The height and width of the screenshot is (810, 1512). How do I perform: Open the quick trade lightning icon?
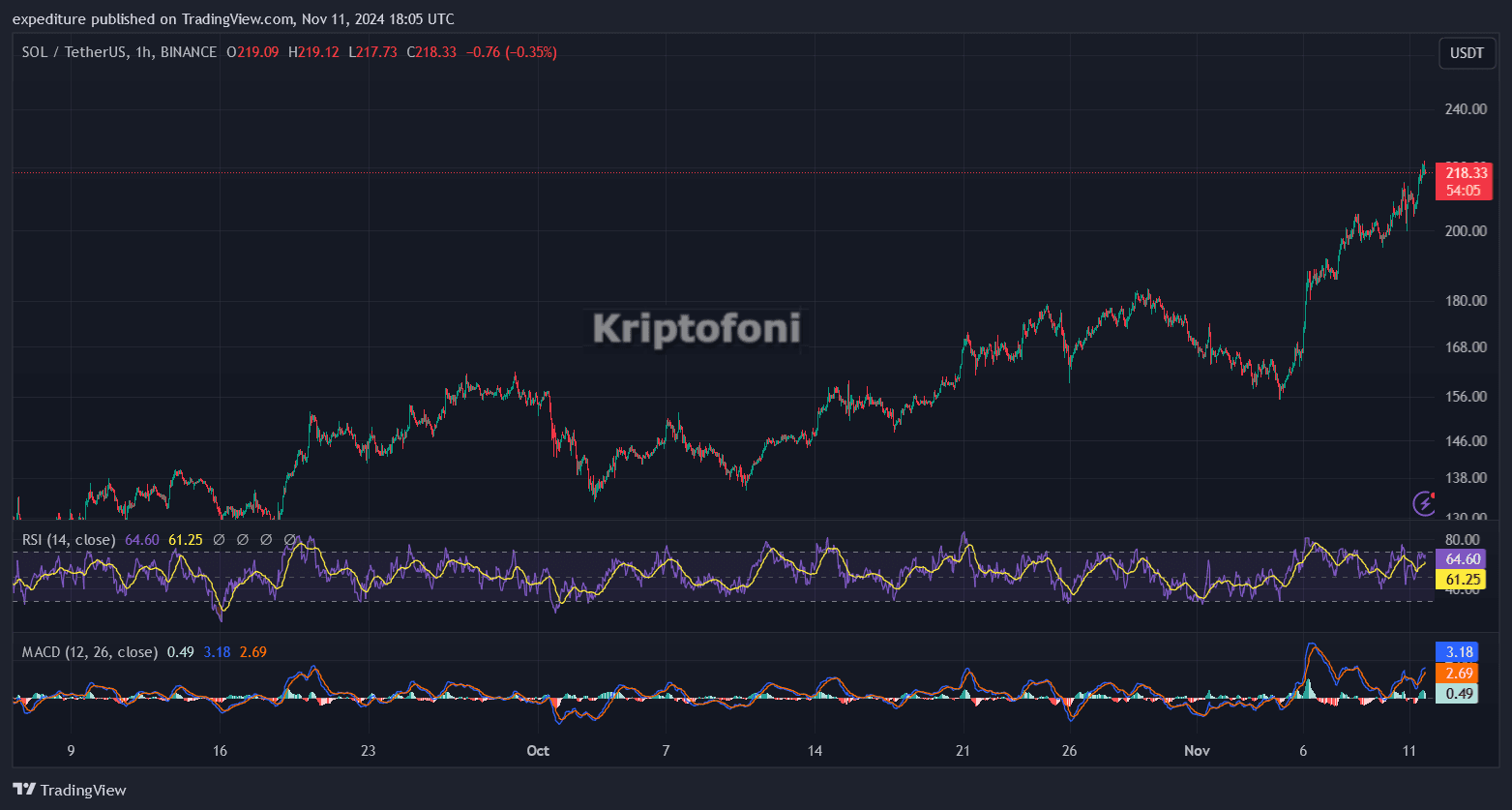1424,502
